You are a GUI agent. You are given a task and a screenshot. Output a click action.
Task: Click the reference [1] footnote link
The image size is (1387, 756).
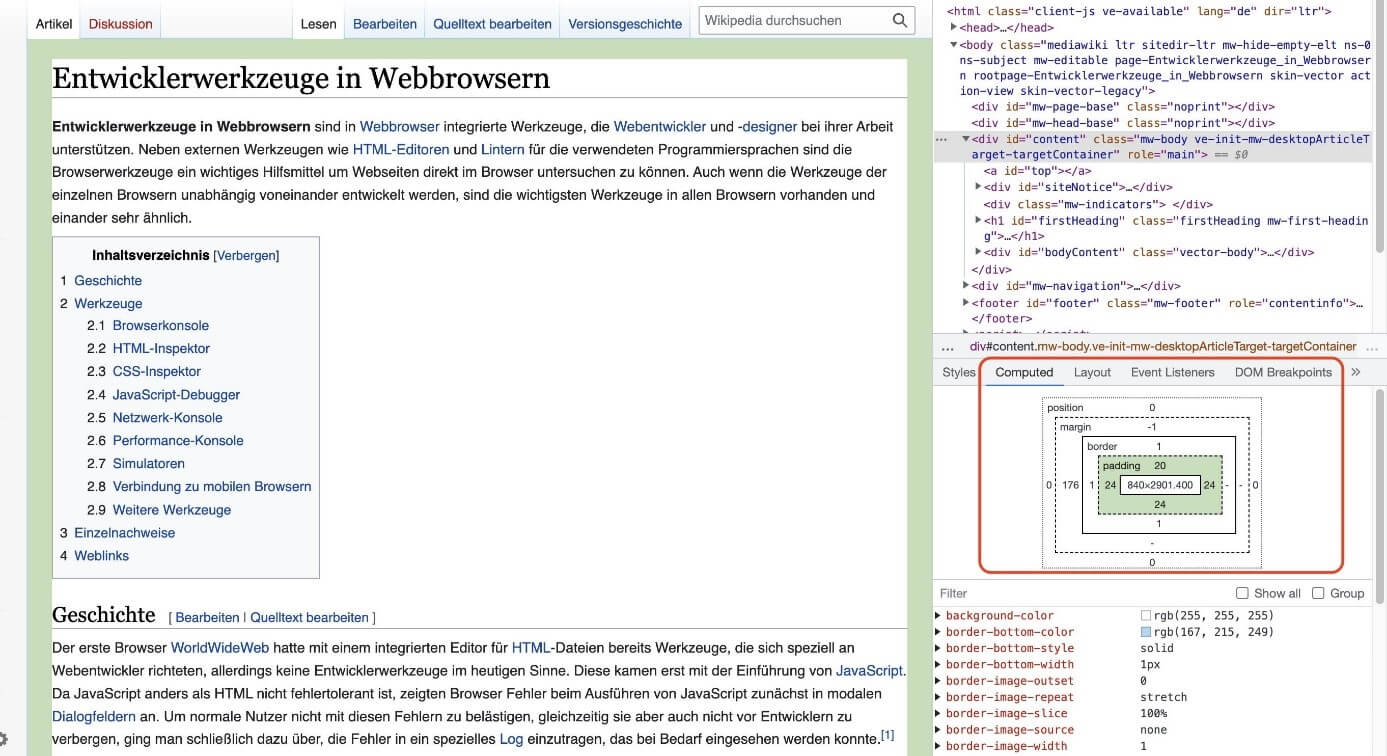tap(887, 736)
